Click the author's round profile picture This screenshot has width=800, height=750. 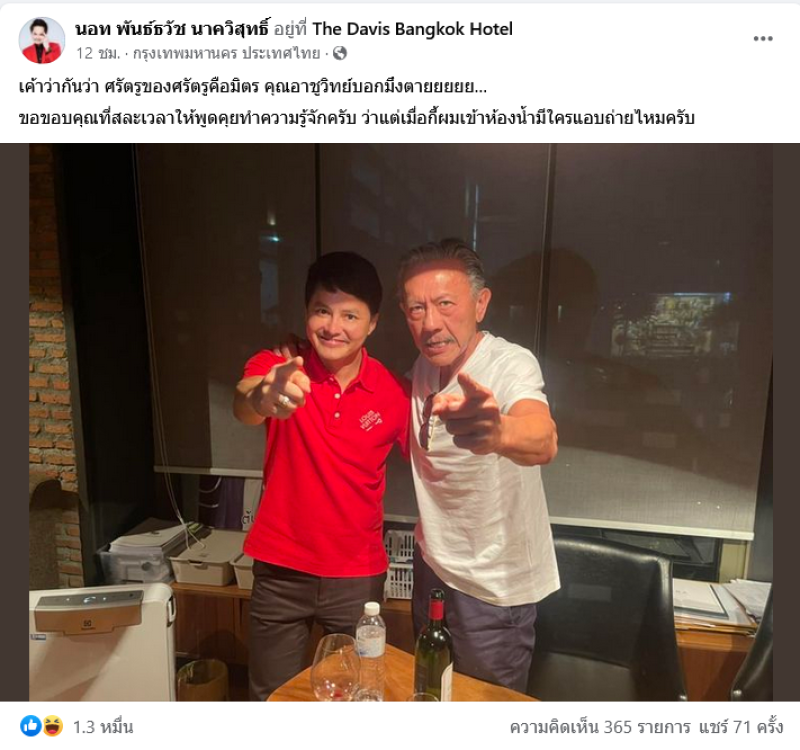(42, 40)
